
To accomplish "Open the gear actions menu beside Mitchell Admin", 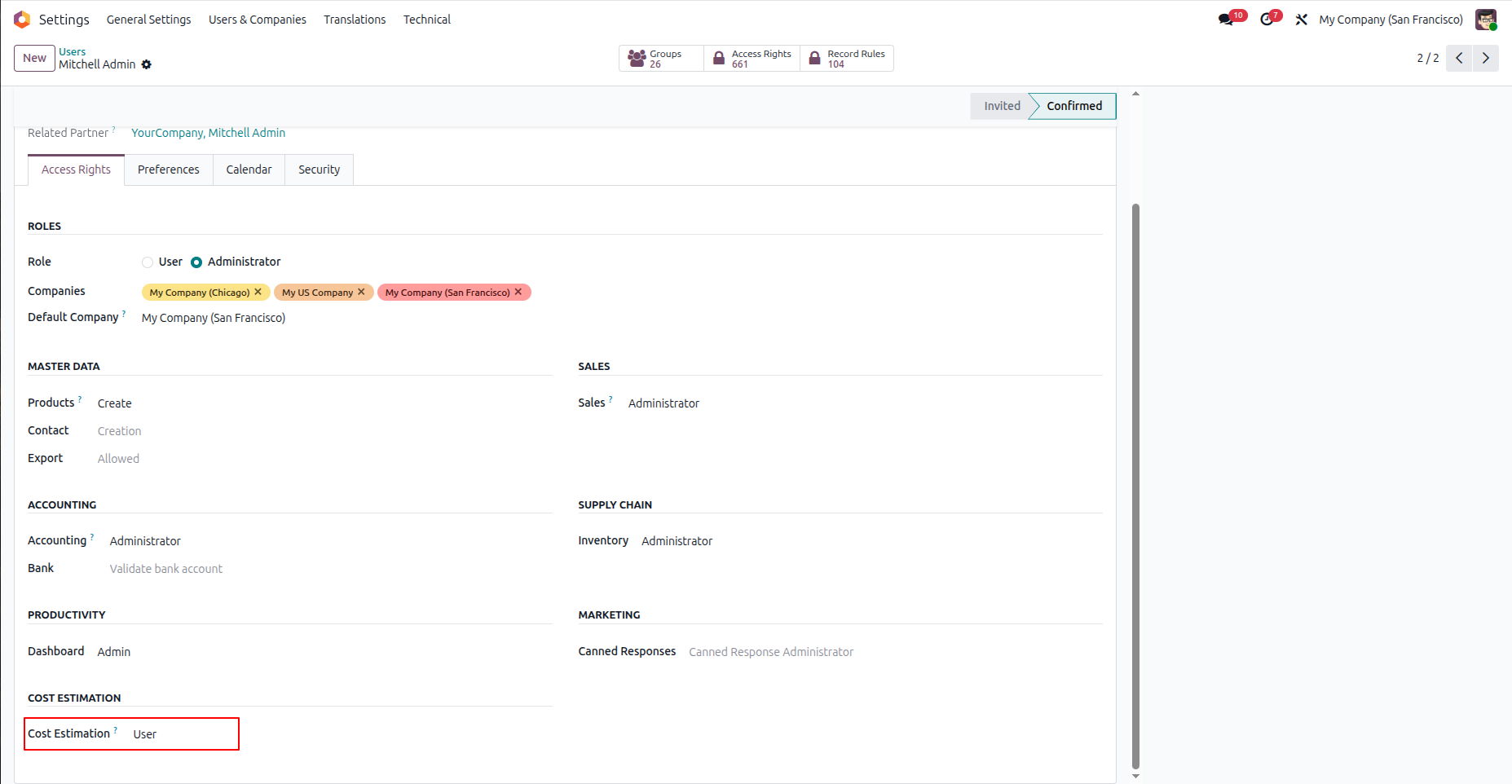I will click(x=147, y=64).
